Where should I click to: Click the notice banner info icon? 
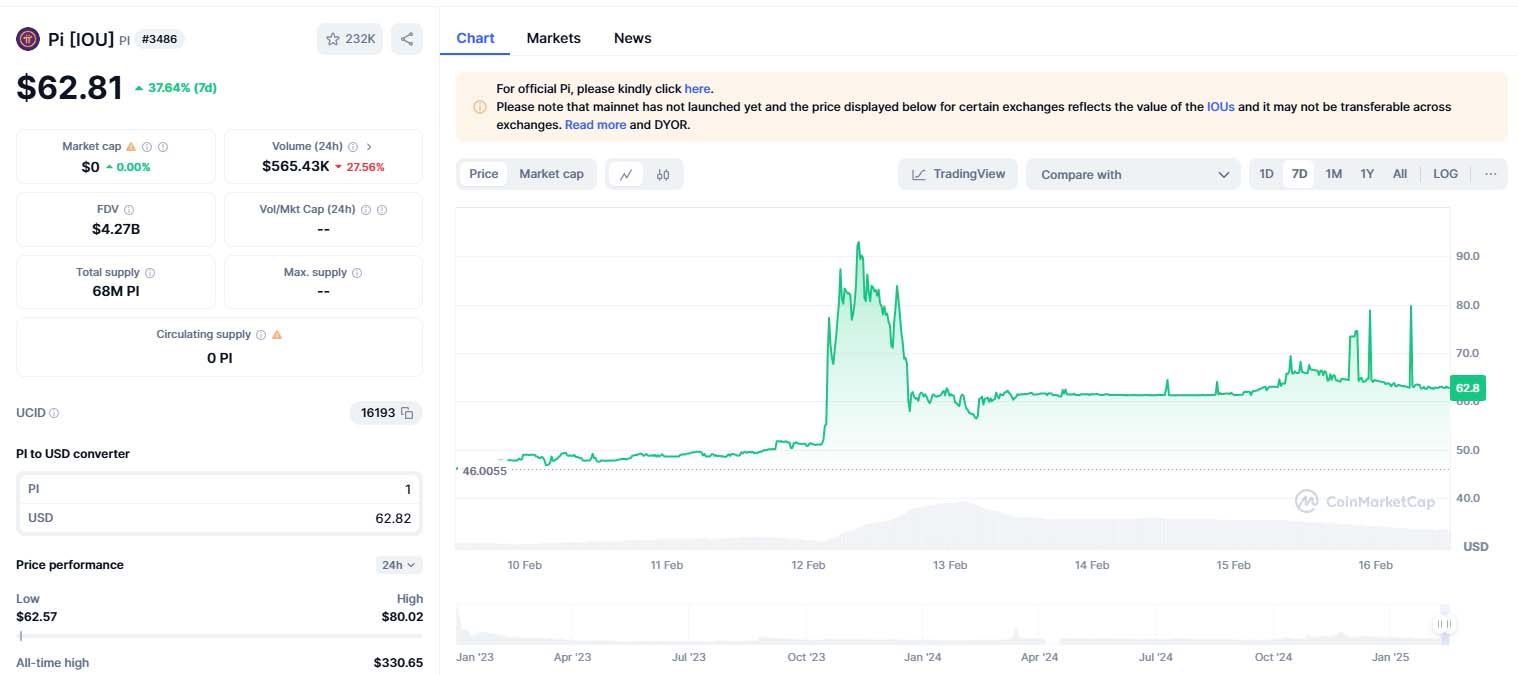480,107
